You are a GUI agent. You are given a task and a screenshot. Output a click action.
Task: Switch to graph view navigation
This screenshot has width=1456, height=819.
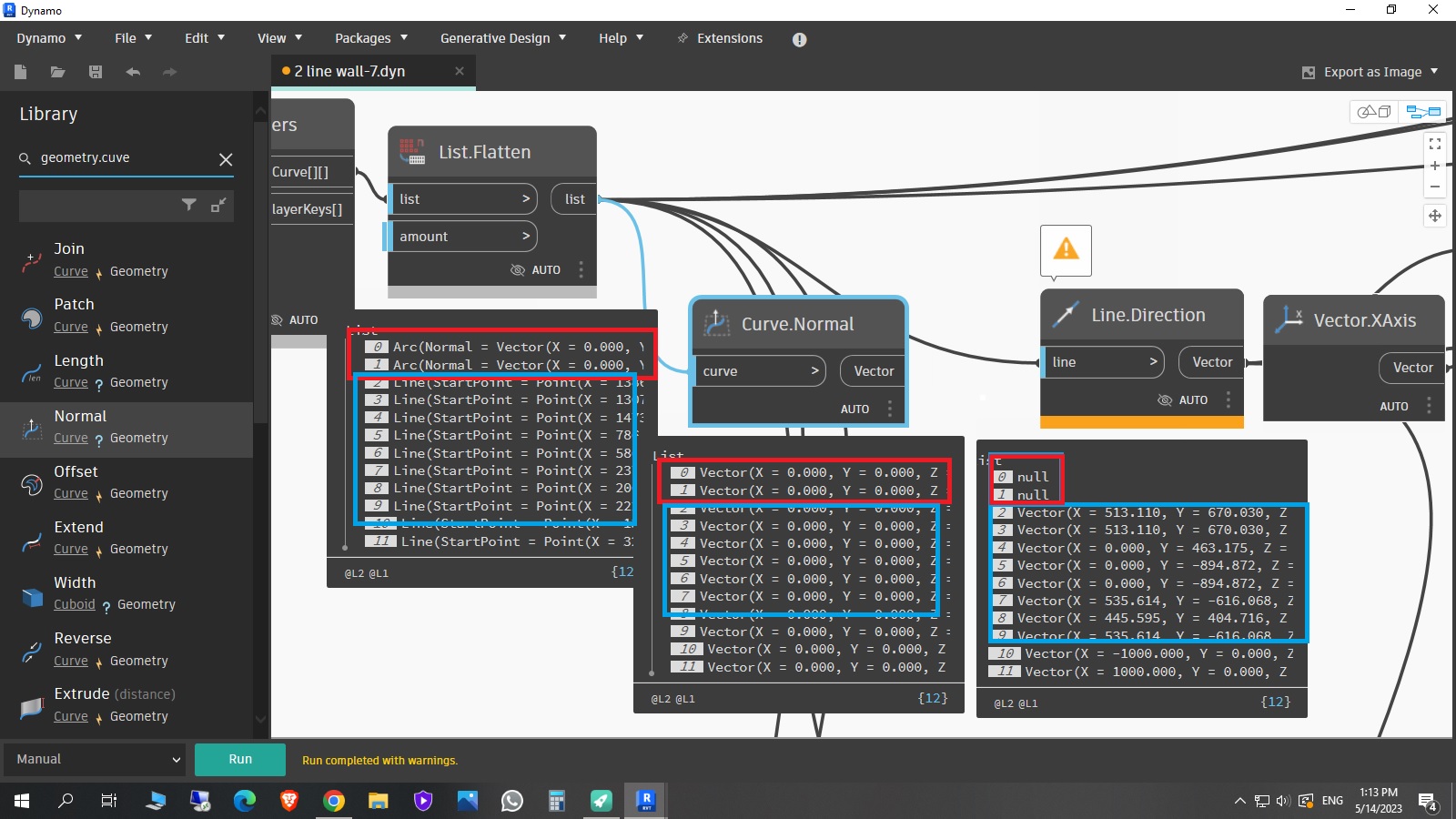(x=1424, y=112)
